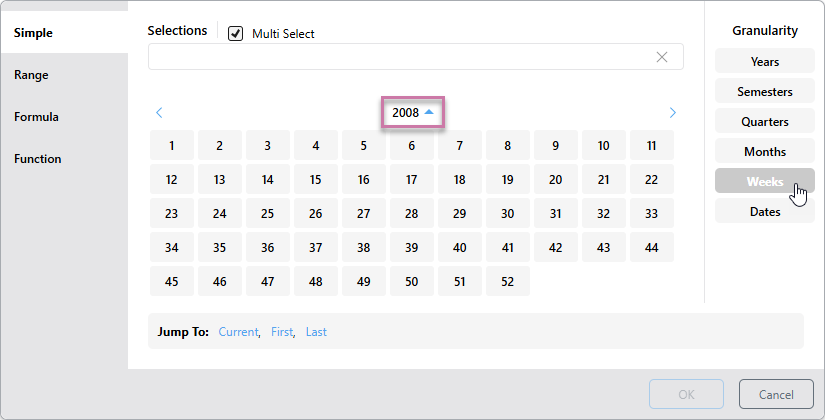Expand the 2008 year dropdown
The height and width of the screenshot is (420, 825).
[x=413, y=113]
